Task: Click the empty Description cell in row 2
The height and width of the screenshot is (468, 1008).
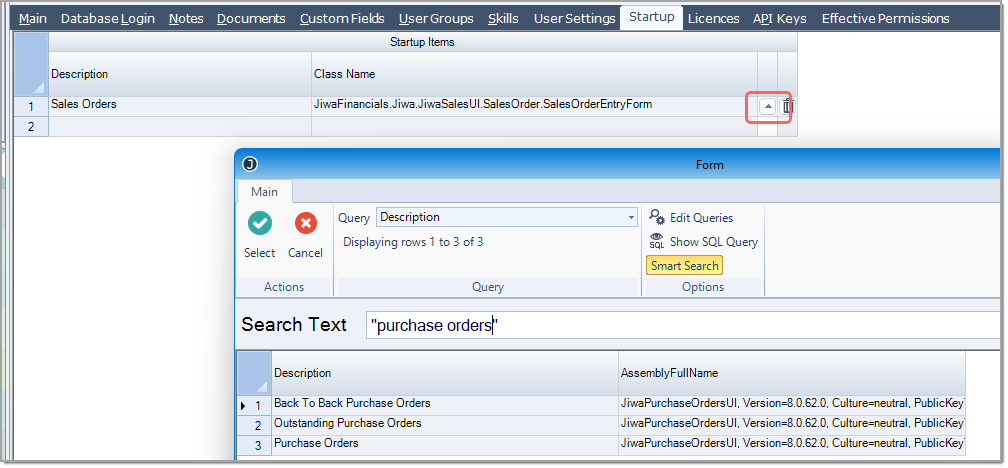Action: point(180,127)
